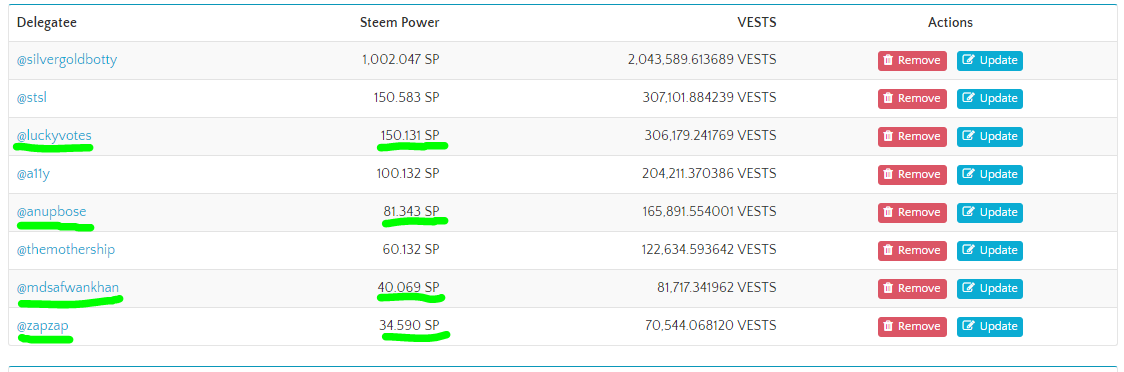Open the @silvergoldbotty profile link
The image size is (1124, 372).
coord(67,60)
